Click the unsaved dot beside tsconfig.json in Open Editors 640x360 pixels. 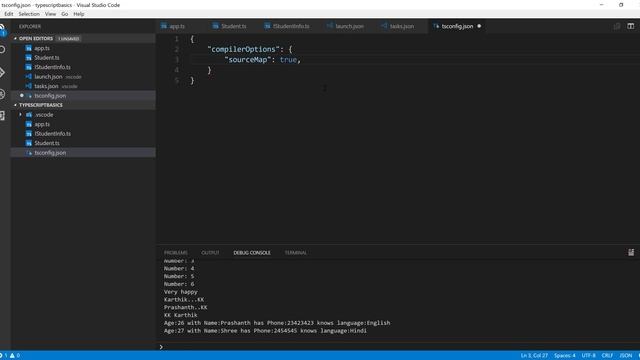point(22,96)
